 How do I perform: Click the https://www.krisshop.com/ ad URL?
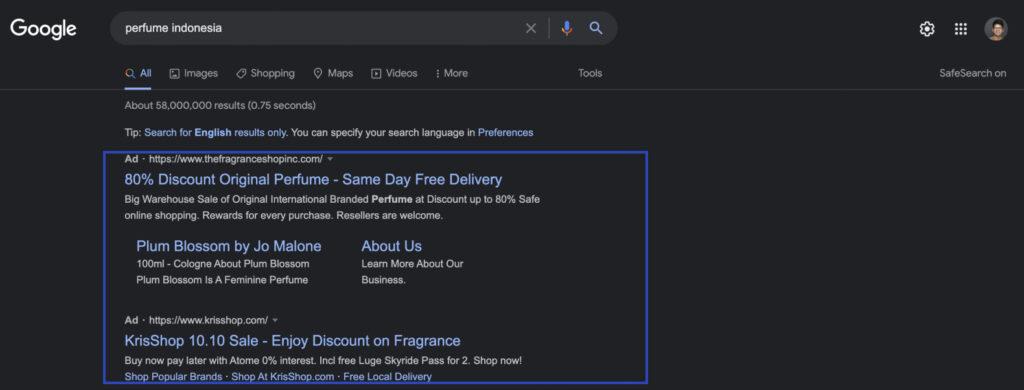click(x=208, y=320)
